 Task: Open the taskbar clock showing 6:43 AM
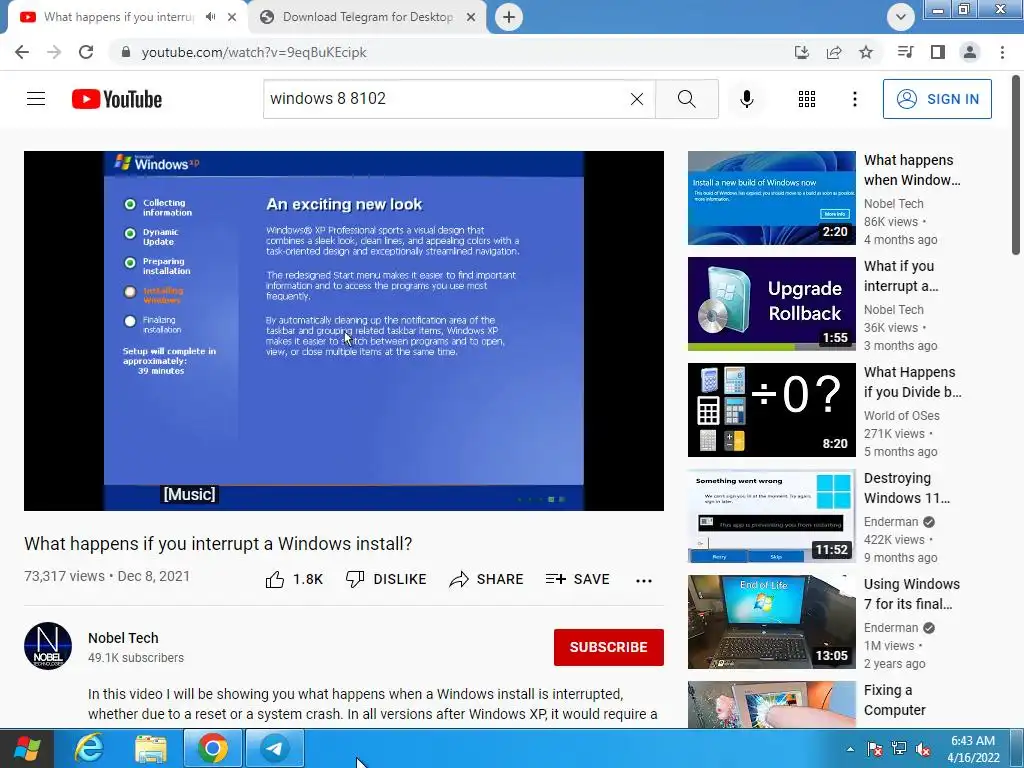click(x=973, y=749)
